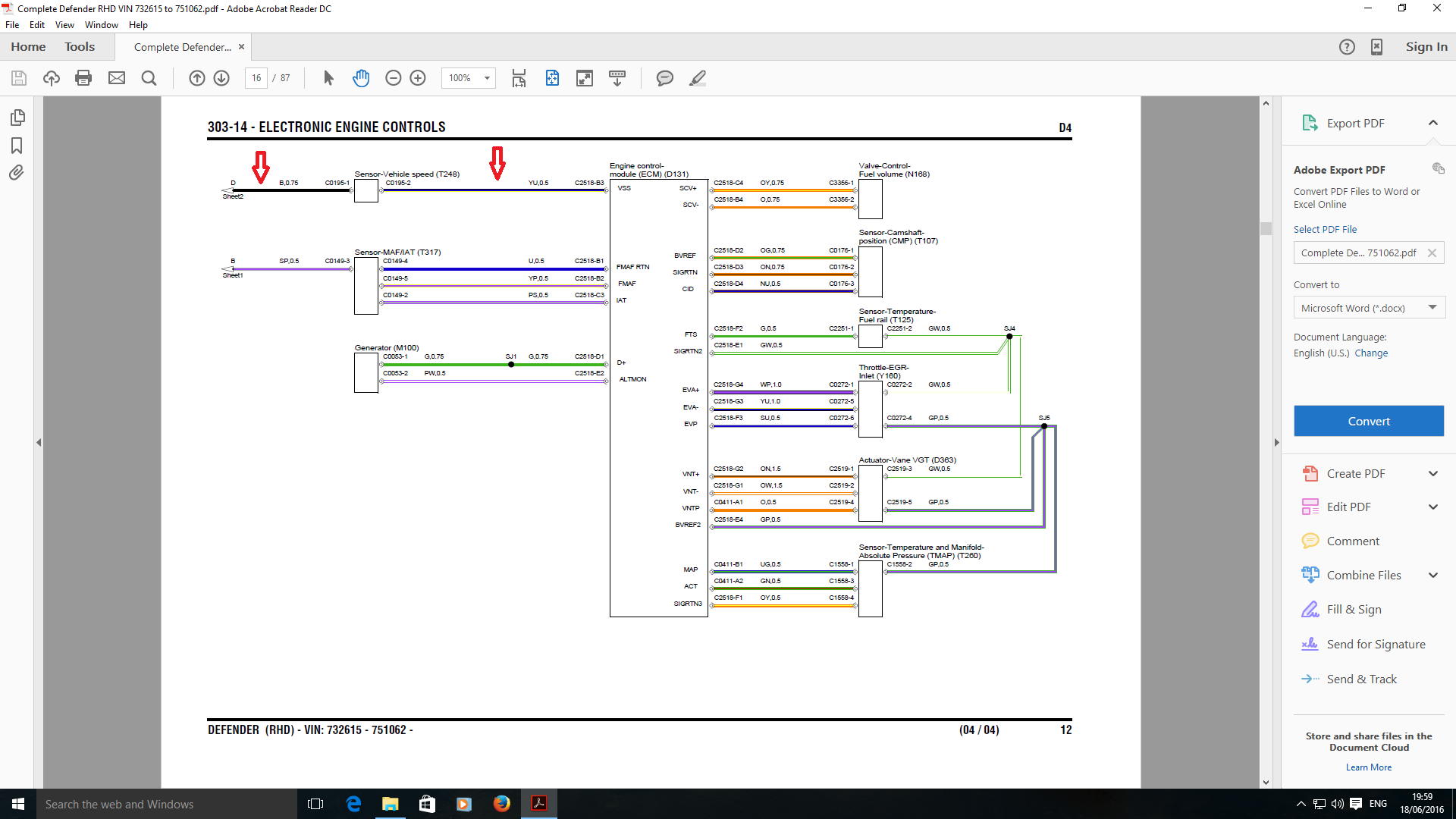Open the Help menu
Image resolution: width=1456 pixels, height=819 pixels.
pos(138,25)
